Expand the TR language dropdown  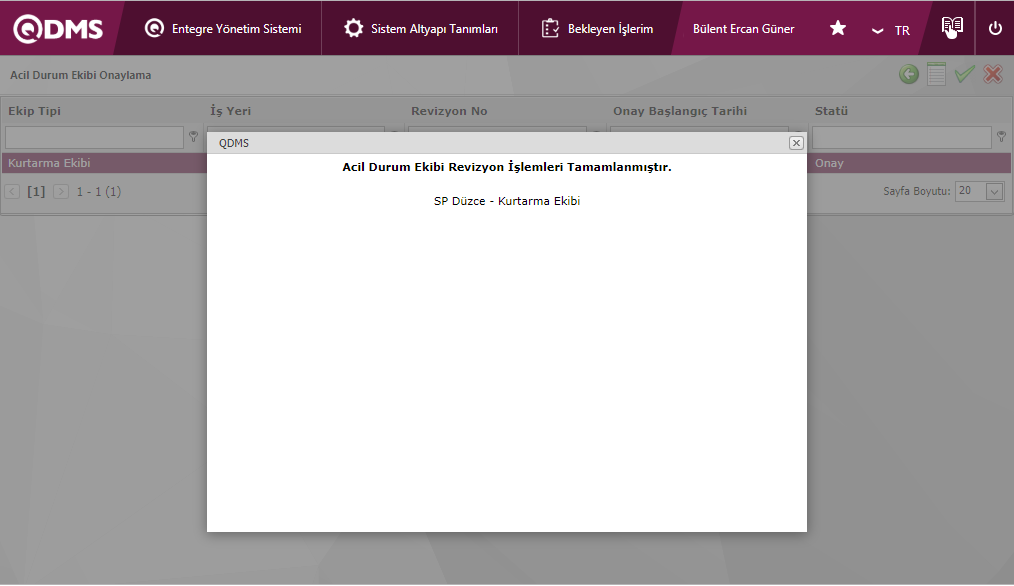pos(890,30)
